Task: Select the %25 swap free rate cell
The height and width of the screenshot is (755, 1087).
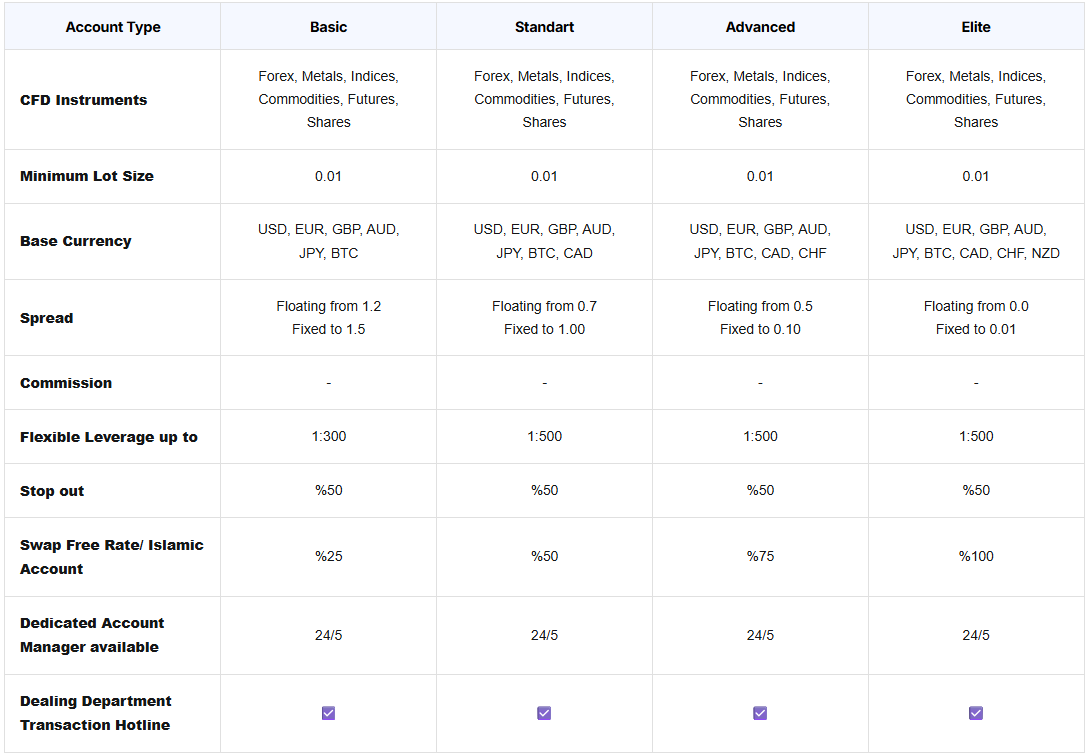Action: [x=328, y=556]
